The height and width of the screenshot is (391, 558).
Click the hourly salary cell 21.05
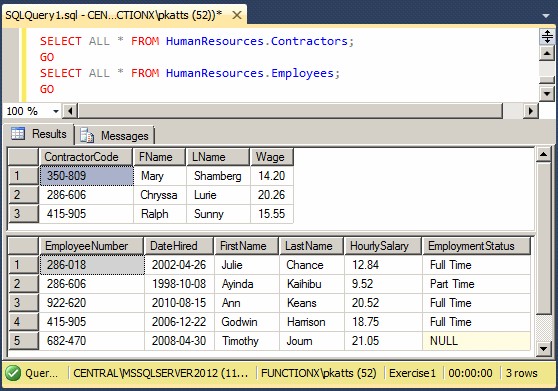pyautogui.click(x=383, y=341)
